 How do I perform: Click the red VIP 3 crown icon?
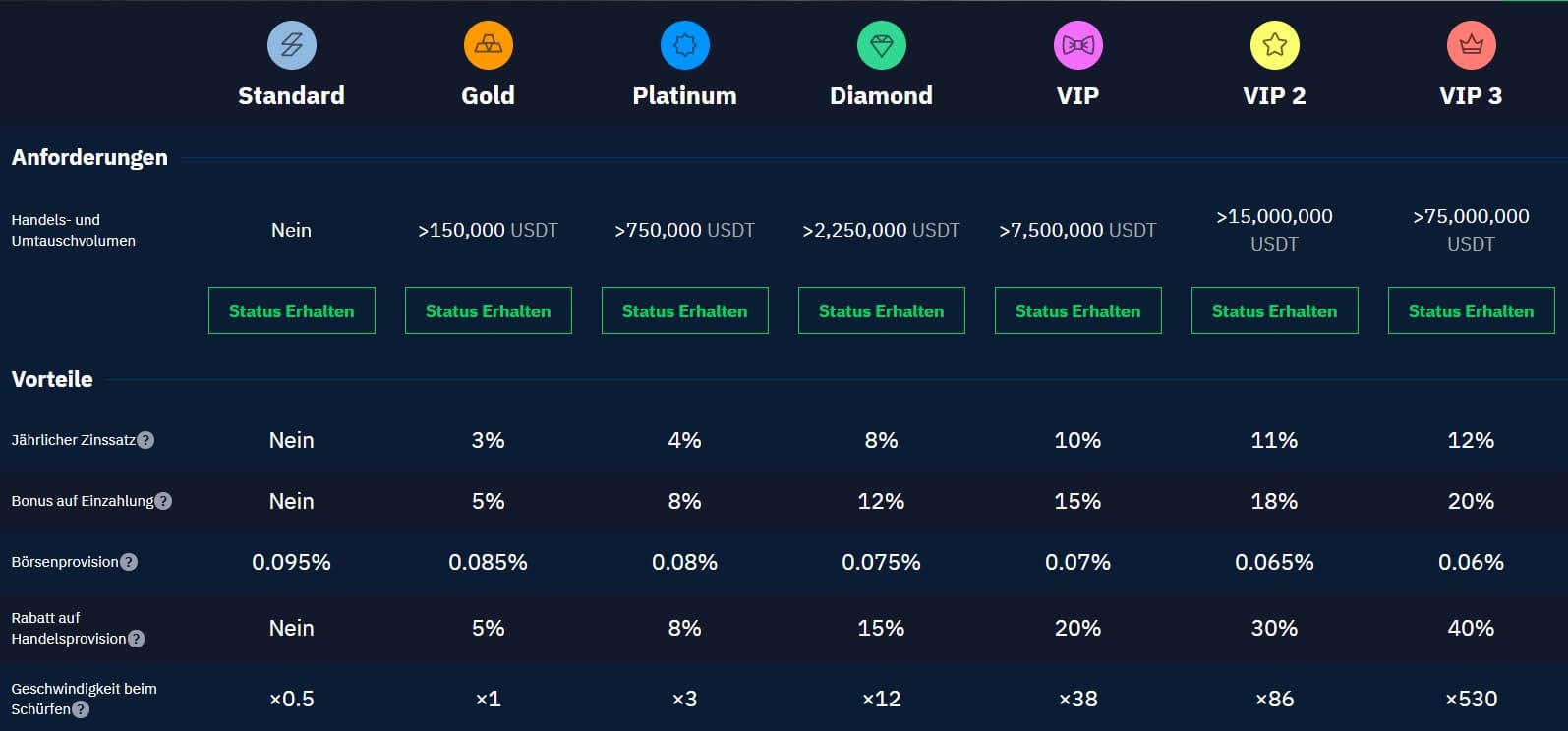point(1471,45)
